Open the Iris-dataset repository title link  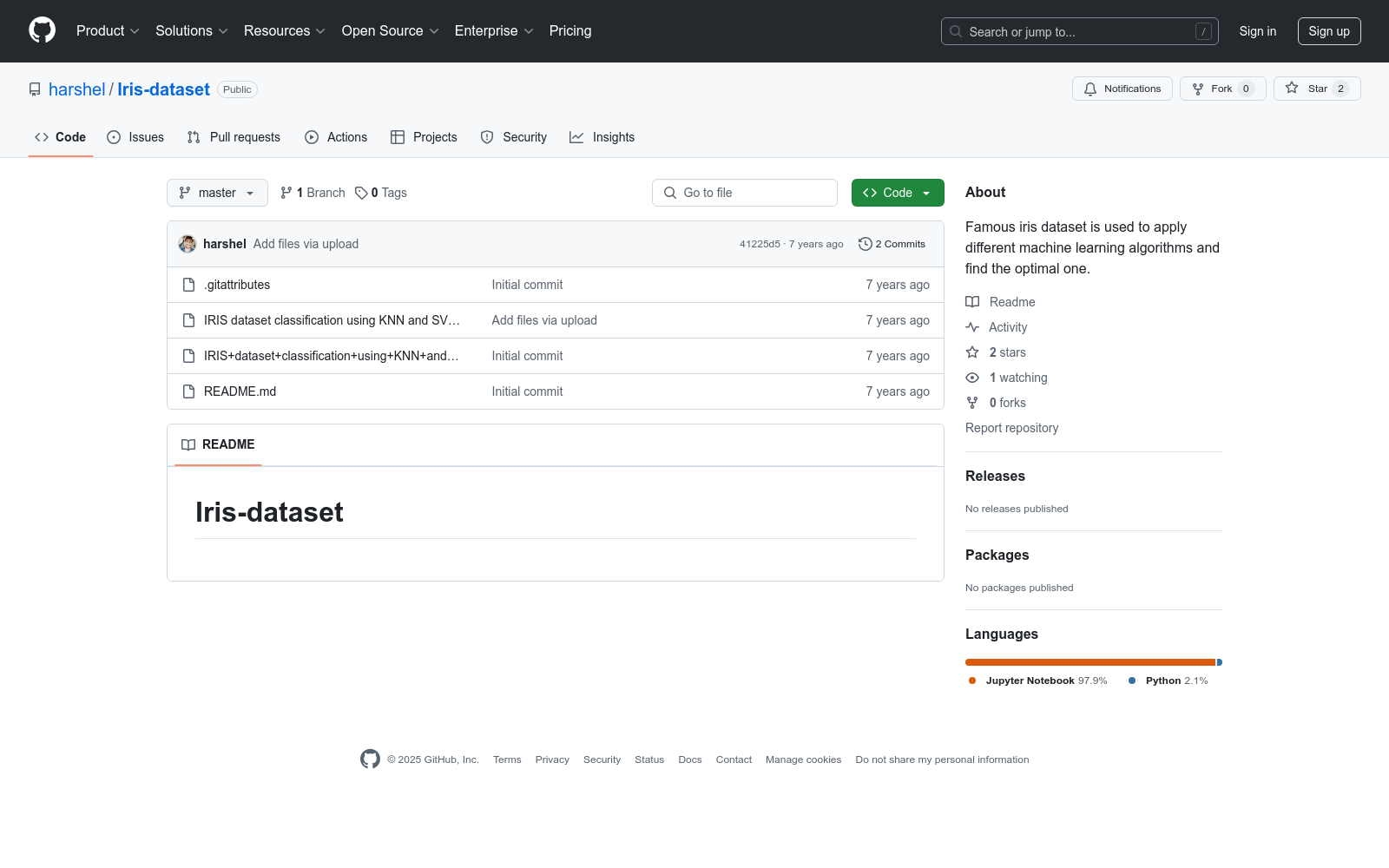163,89
